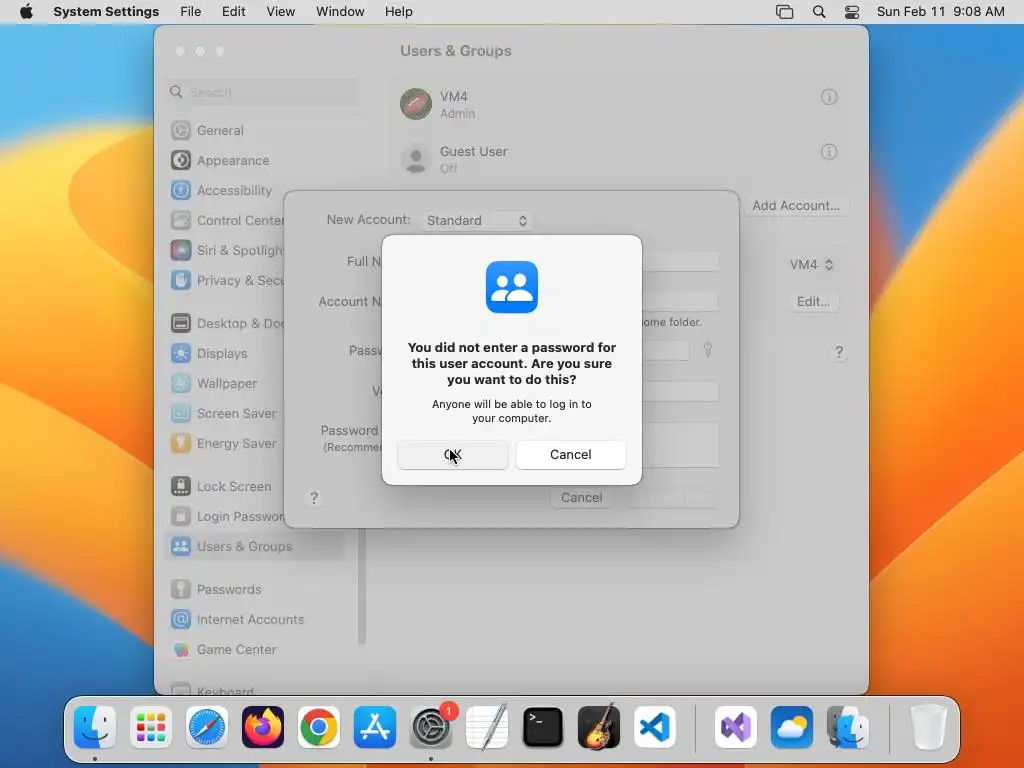This screenshot has width=1024, height=768.
Task: Open Displays settings
Action: pos(227,354)
